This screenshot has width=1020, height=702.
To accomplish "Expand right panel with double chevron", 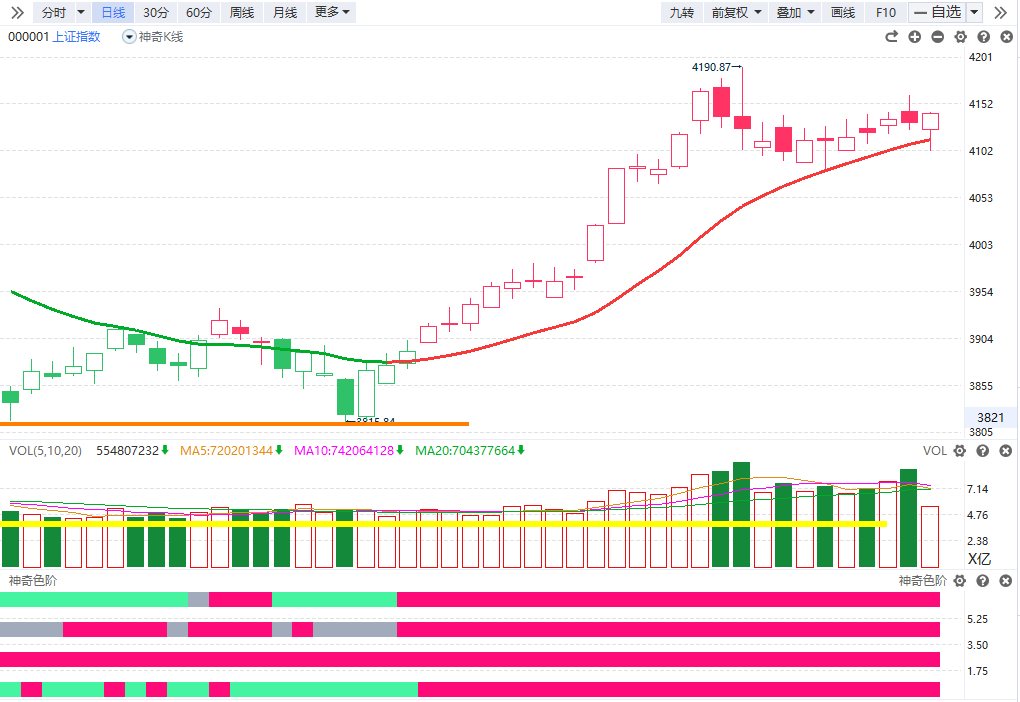I will [x=1000, y=12].
